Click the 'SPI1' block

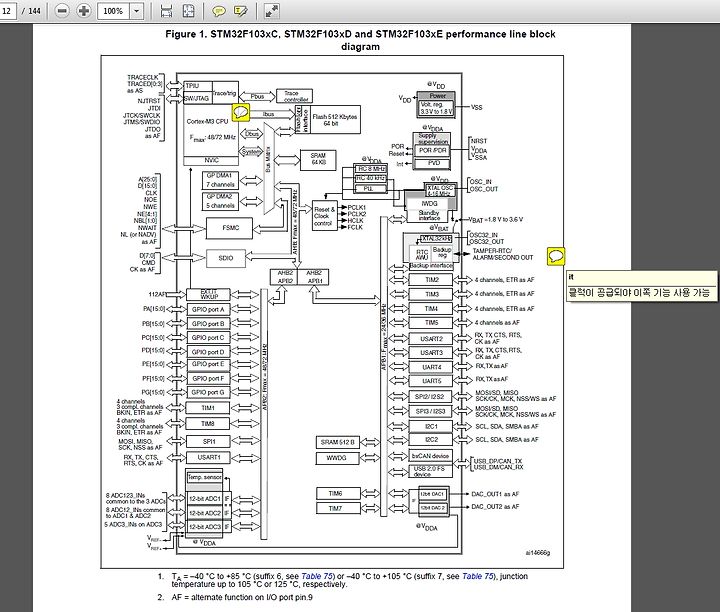click(x=208, y=442)
